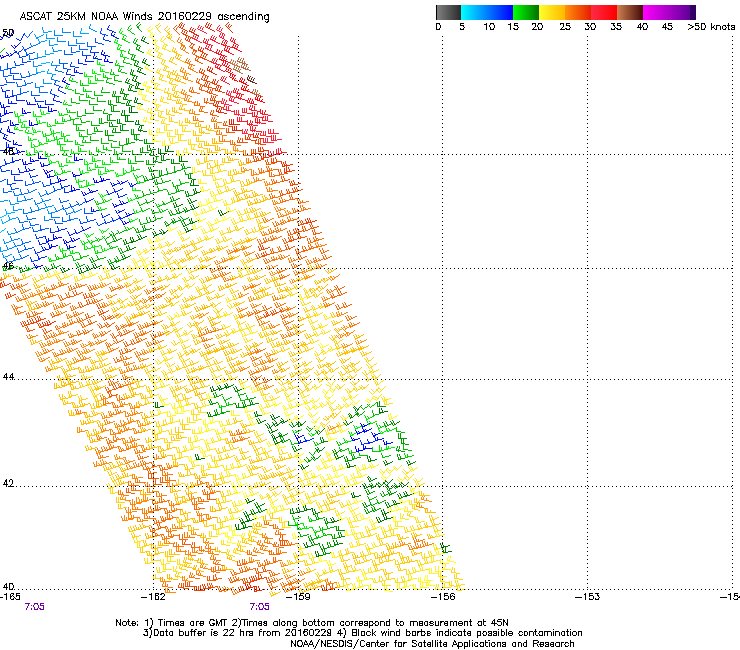This screenshot has width=740, height=650.
Task: Pick the orange 25-30 knots legend swatch
Action: tap(578, 12)
